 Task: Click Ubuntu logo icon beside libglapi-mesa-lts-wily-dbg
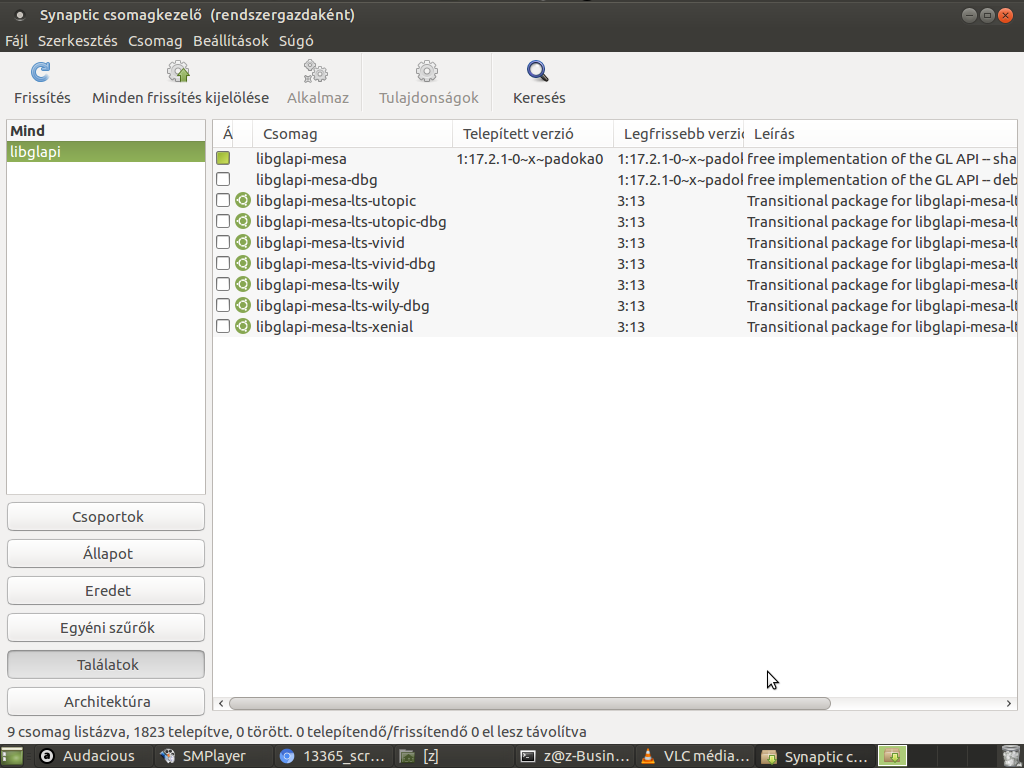pyautogui.click(x=243, y=305)
